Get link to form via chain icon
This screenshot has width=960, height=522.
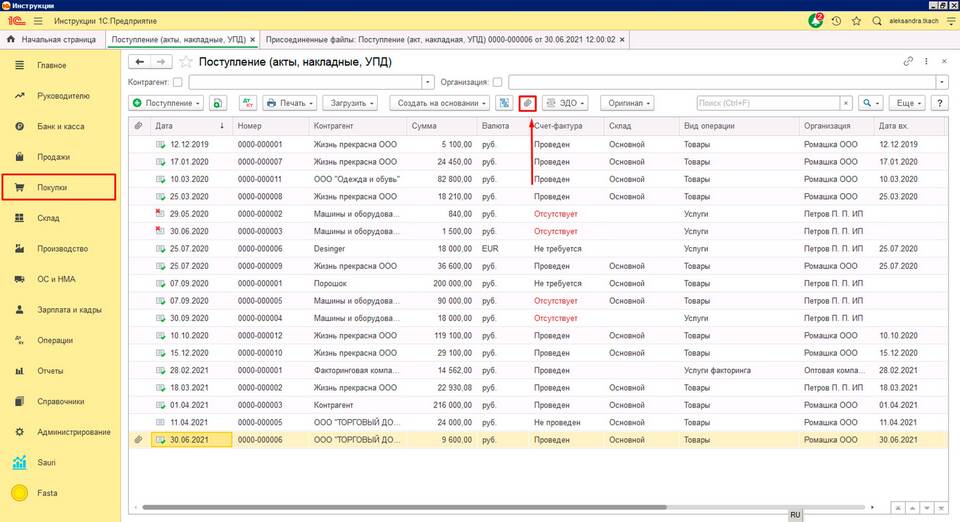(908, 62)
